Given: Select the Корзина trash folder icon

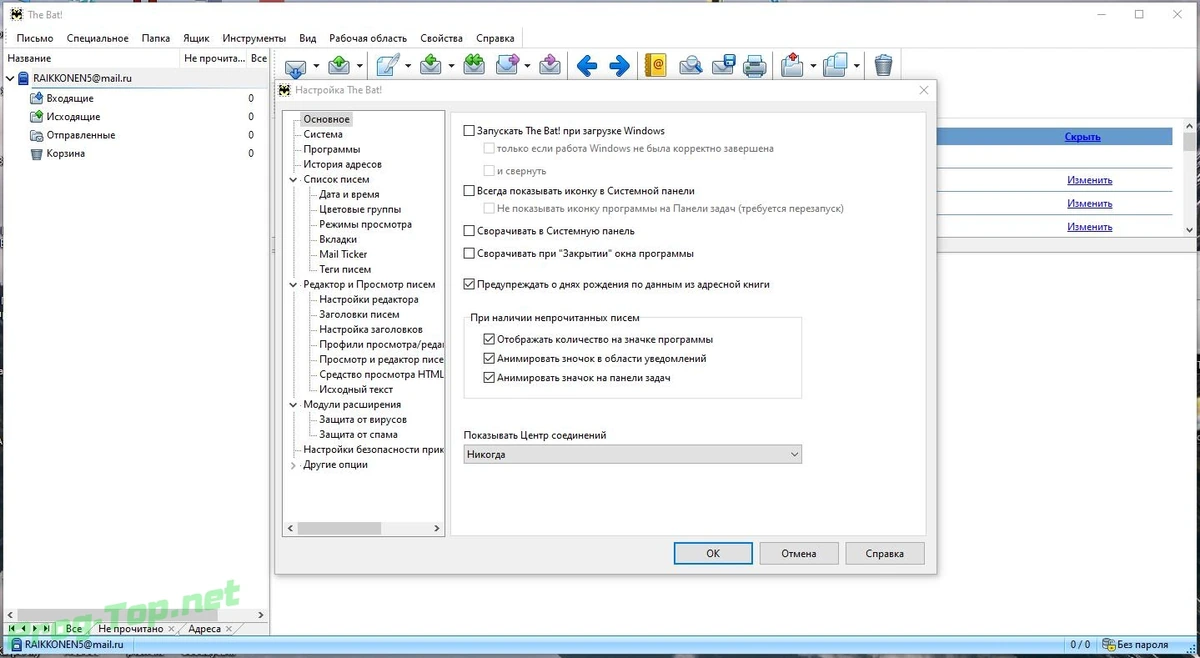Looking at the screenshot, I should coord(37,154).
